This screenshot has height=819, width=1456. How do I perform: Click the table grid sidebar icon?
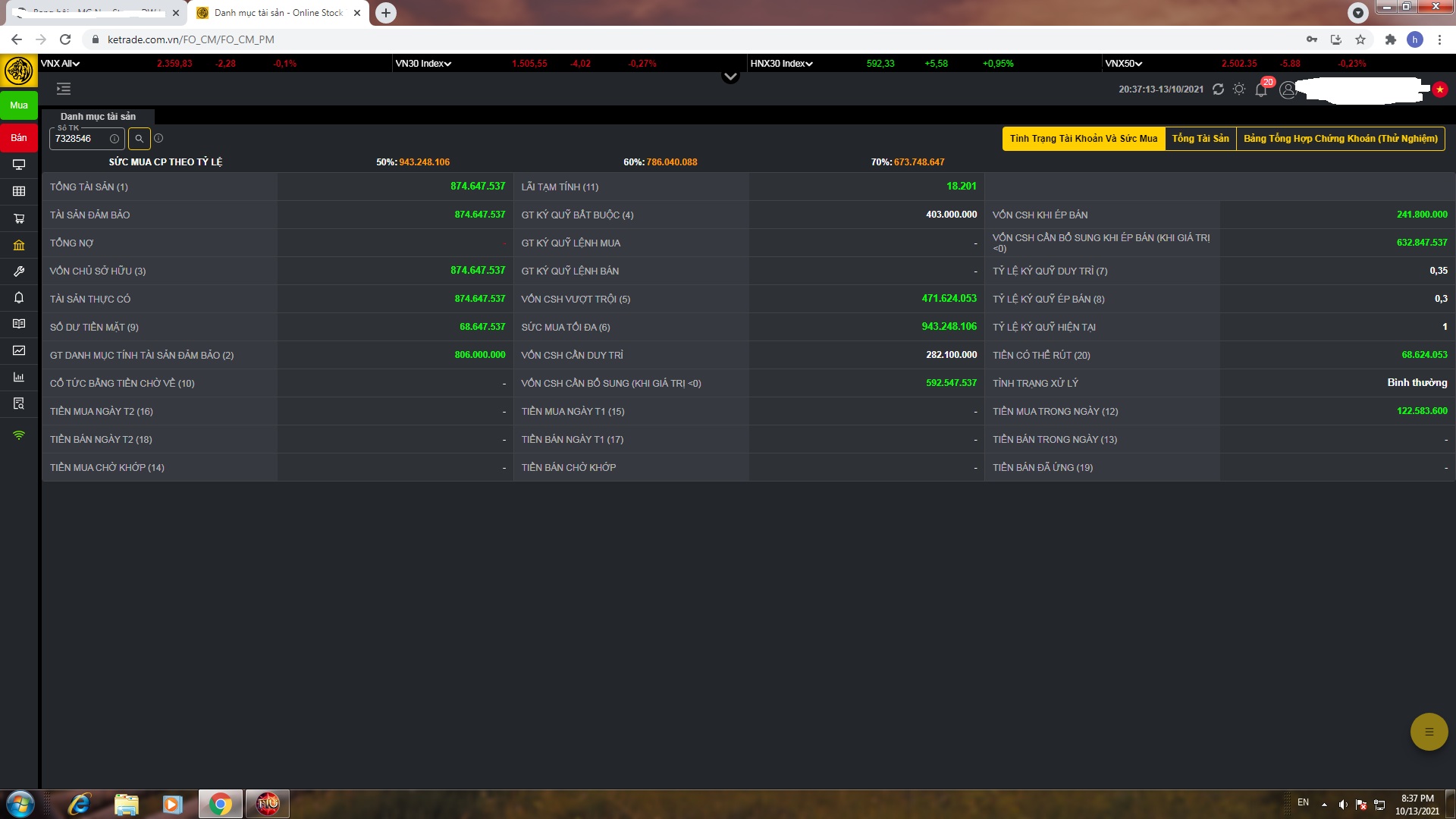pyautogui.click(x=19, y=191)
